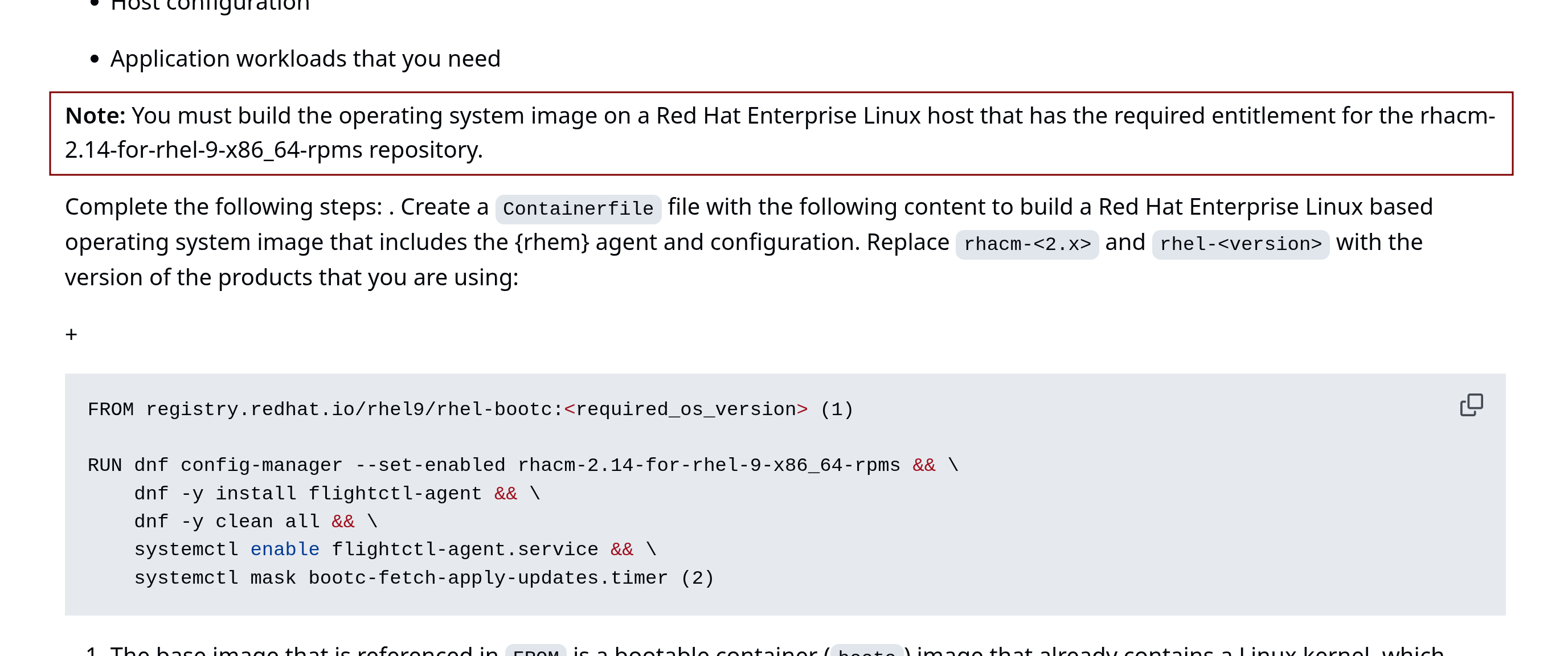Click the RUN dnf config-manager line
1568x656 pixels.
[493, 466]
